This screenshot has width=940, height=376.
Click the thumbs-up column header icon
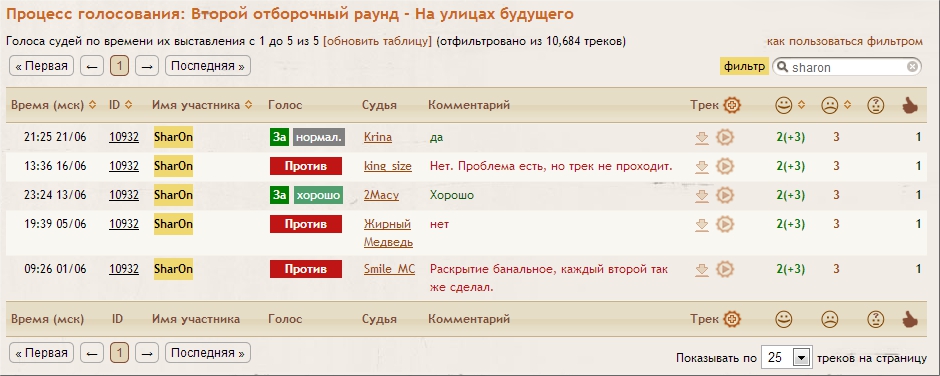pyautogui.click(x=910, y=106)
